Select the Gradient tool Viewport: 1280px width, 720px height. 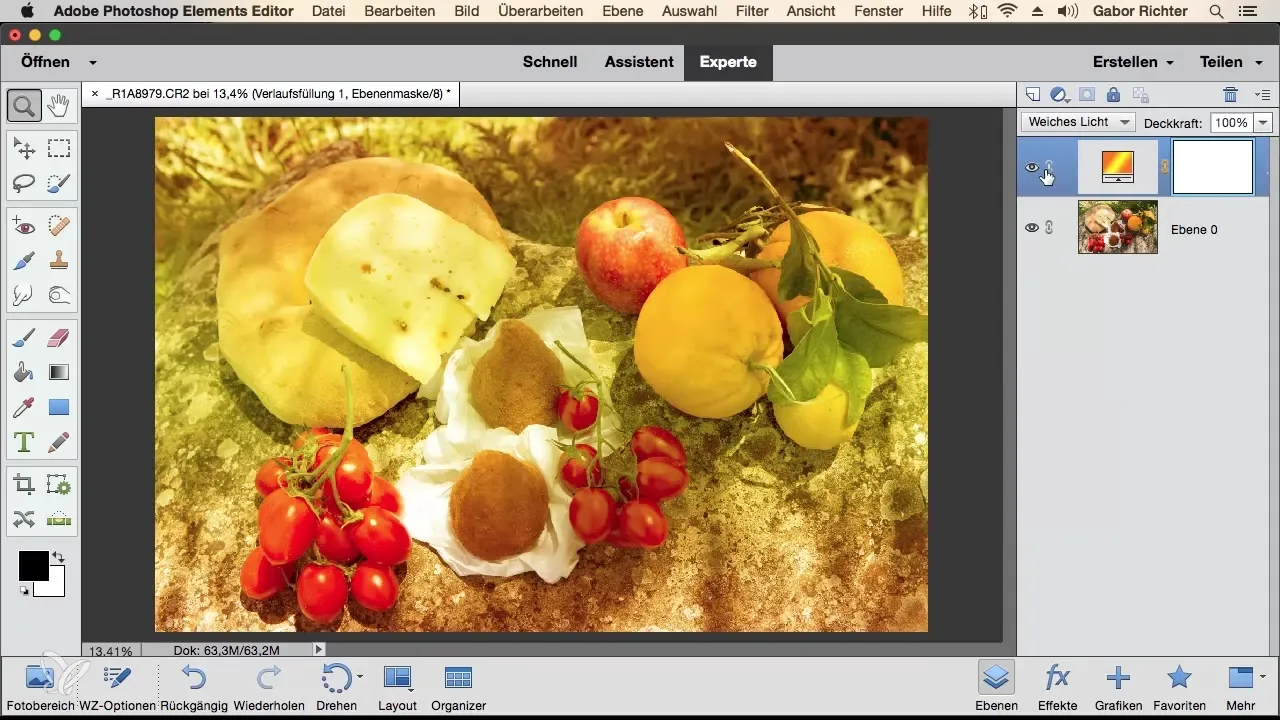point(58,373)
